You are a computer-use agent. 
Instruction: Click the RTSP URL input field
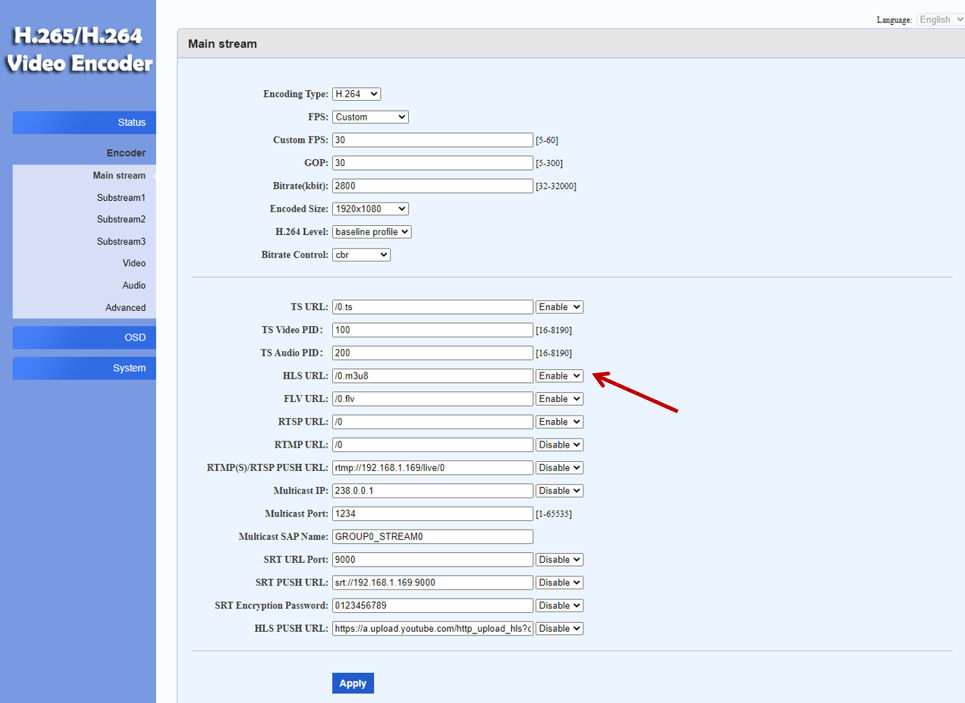coord(433,422)
